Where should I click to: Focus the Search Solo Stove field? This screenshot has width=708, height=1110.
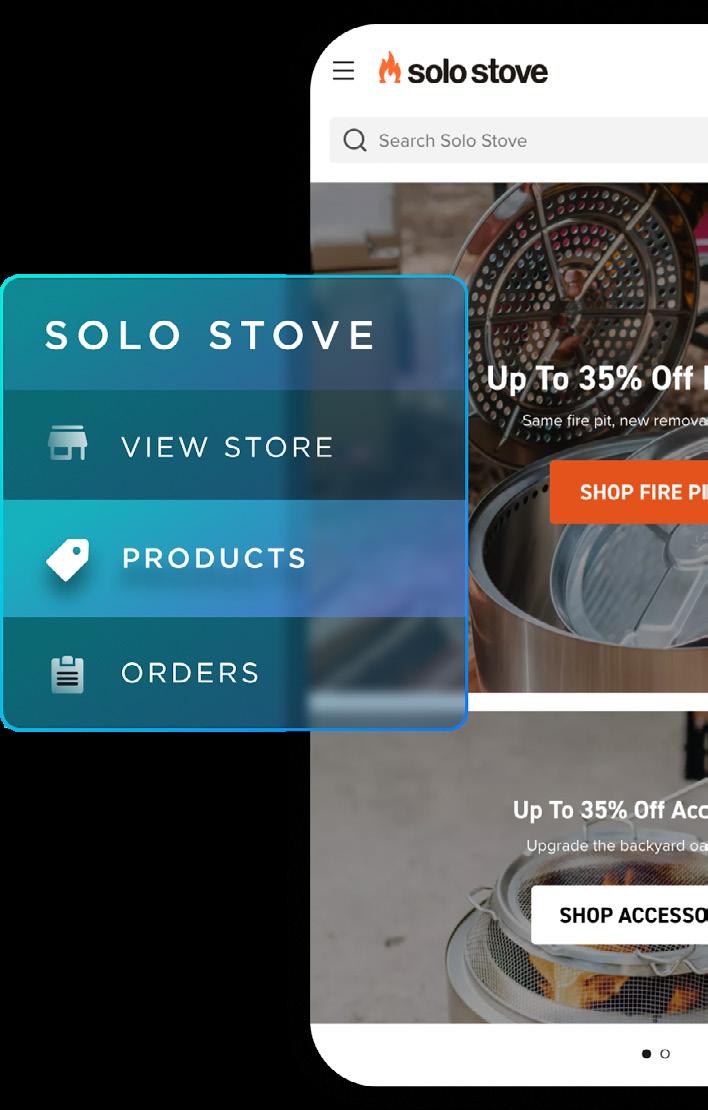tap(518, 140)
